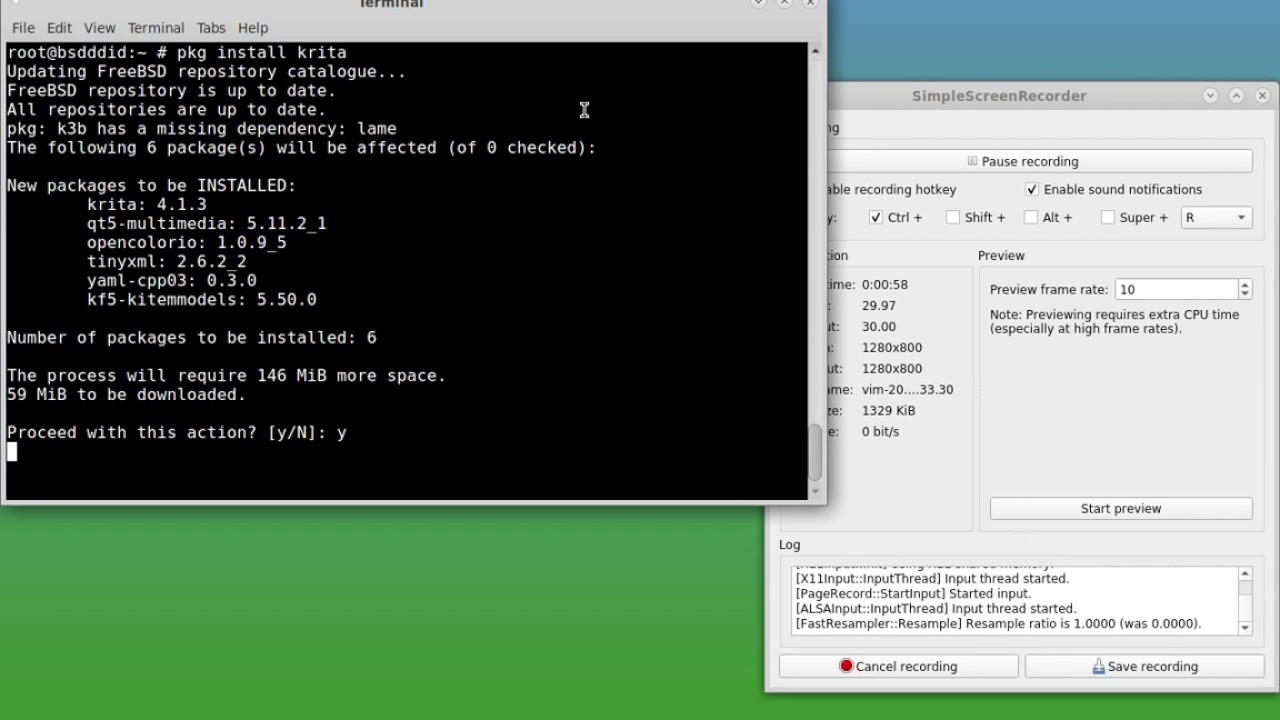Click the '[PageRecord::StartInput] Started input' log line

913,593
